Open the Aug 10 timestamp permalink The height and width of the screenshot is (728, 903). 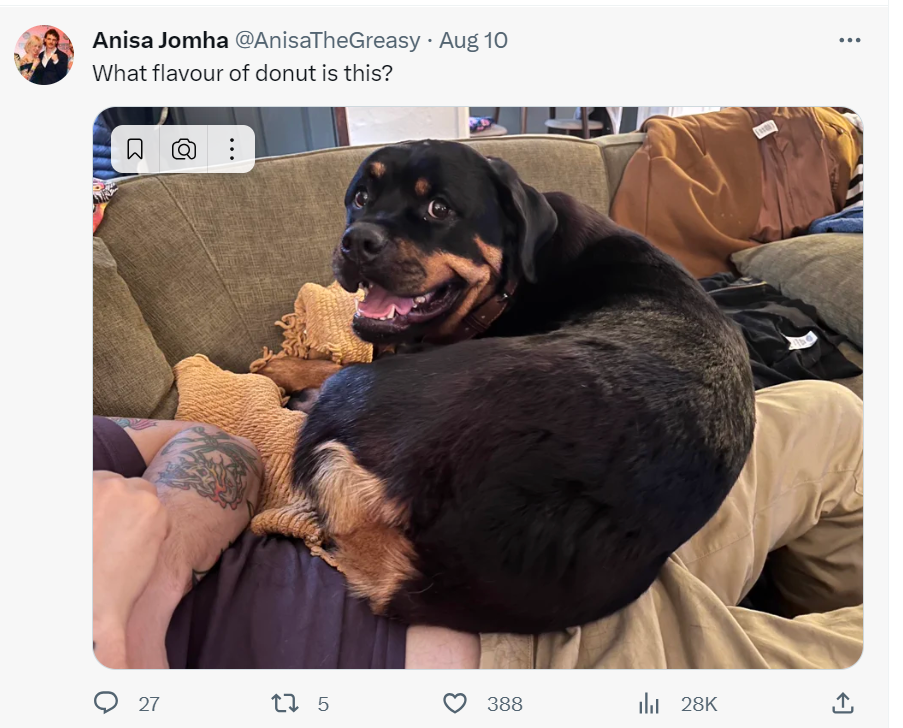click(x=473, y=40)
